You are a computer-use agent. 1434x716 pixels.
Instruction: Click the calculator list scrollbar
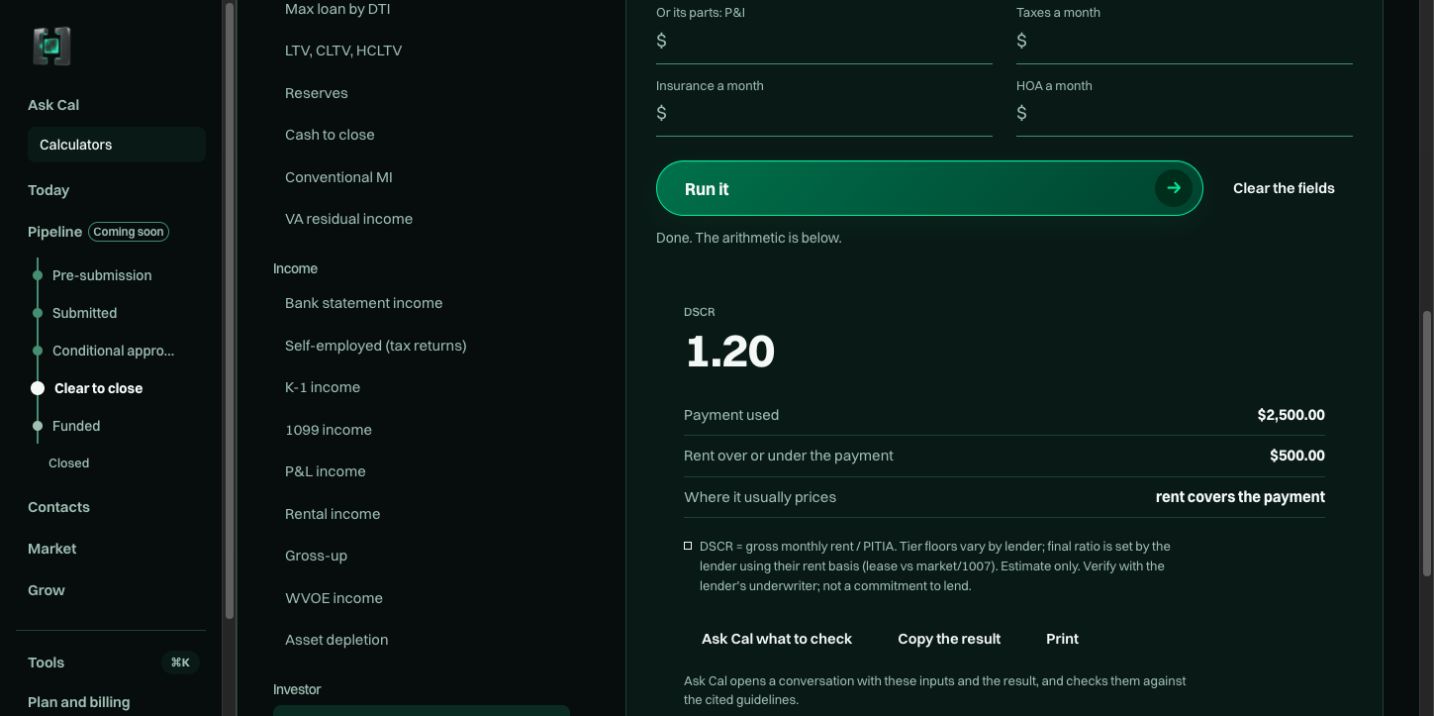[x=230, y=310]
